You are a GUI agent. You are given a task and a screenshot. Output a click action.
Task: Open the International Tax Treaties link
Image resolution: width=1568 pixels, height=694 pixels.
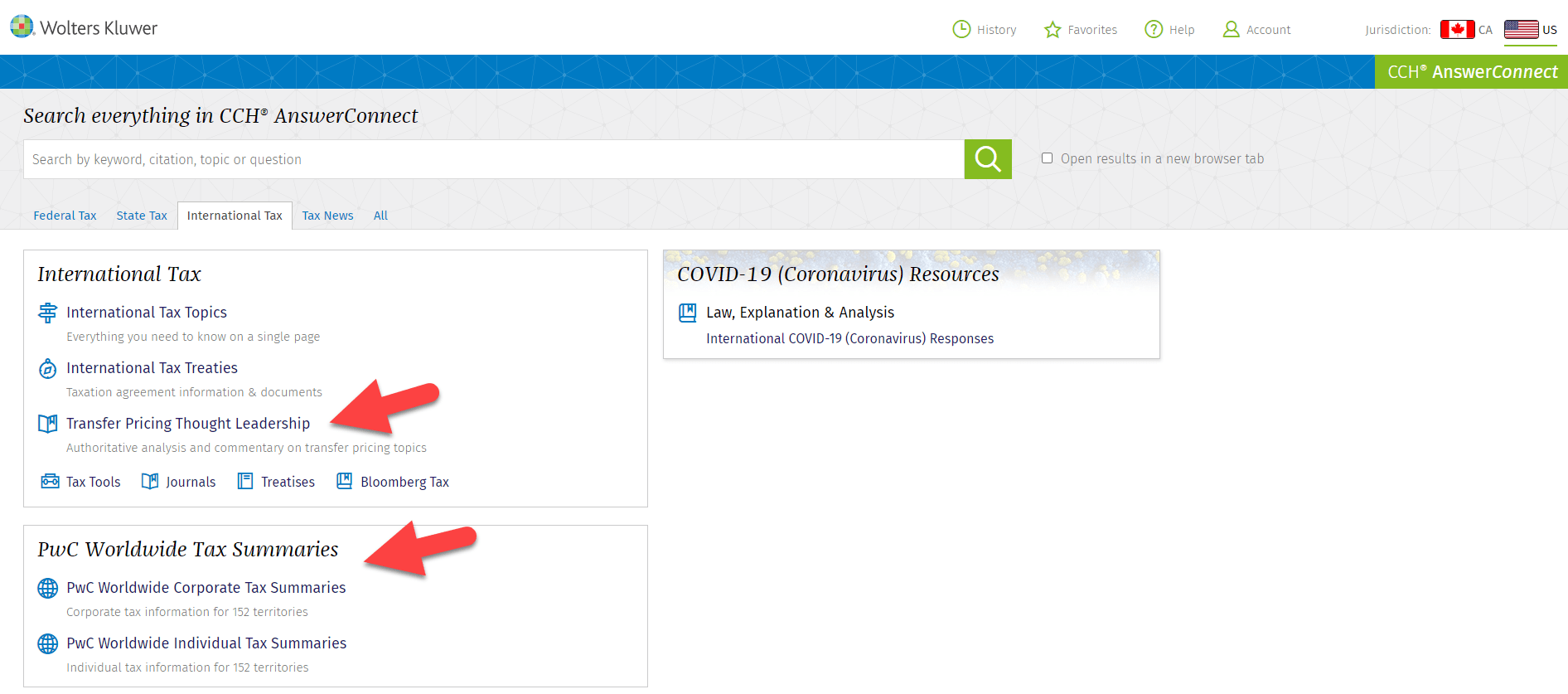[152, 368]
